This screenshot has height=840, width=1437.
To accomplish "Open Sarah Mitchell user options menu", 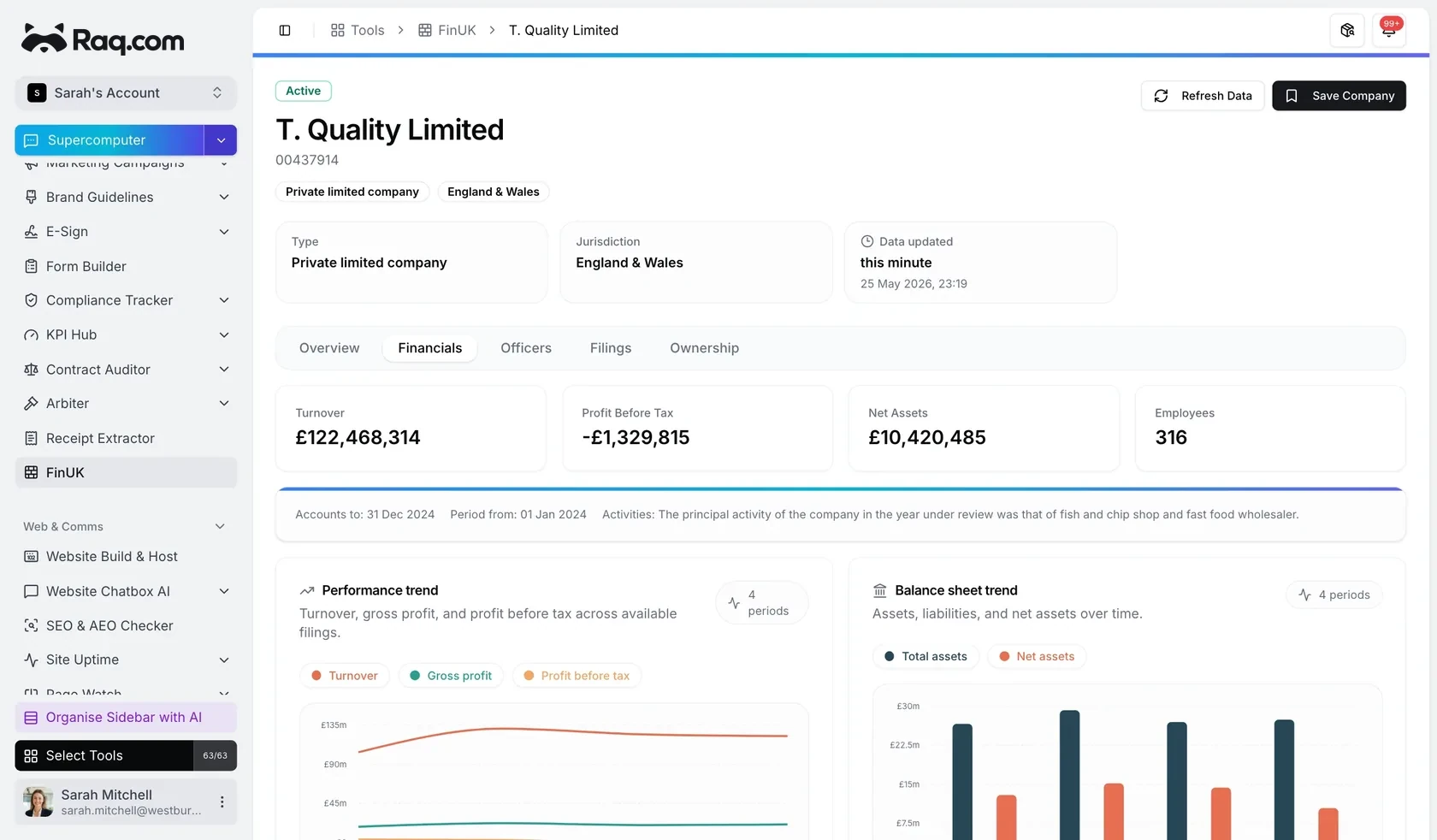I will click(x=222, y=802).
